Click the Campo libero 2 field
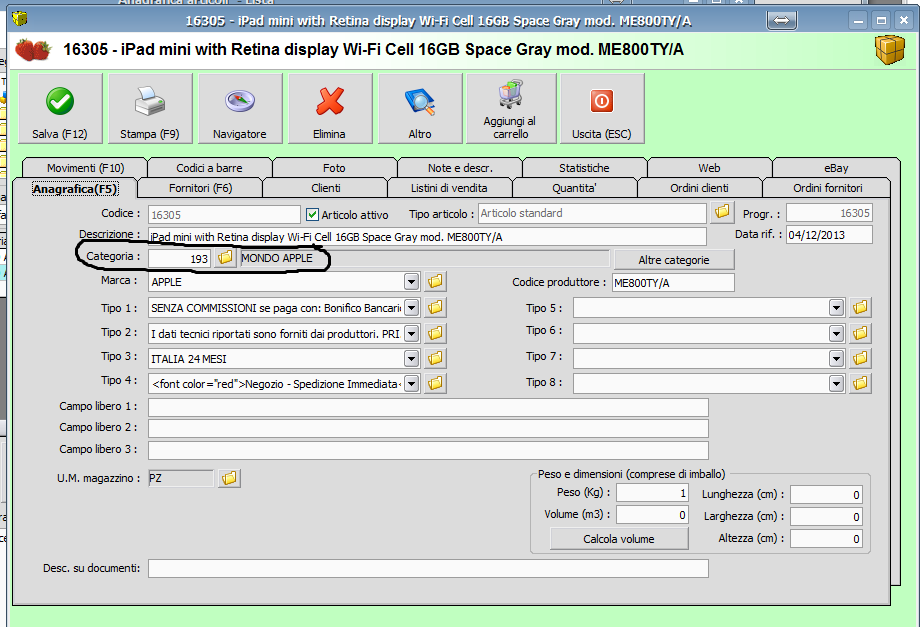This screenshot has height=627, width=920. click(x=428, y=428)
